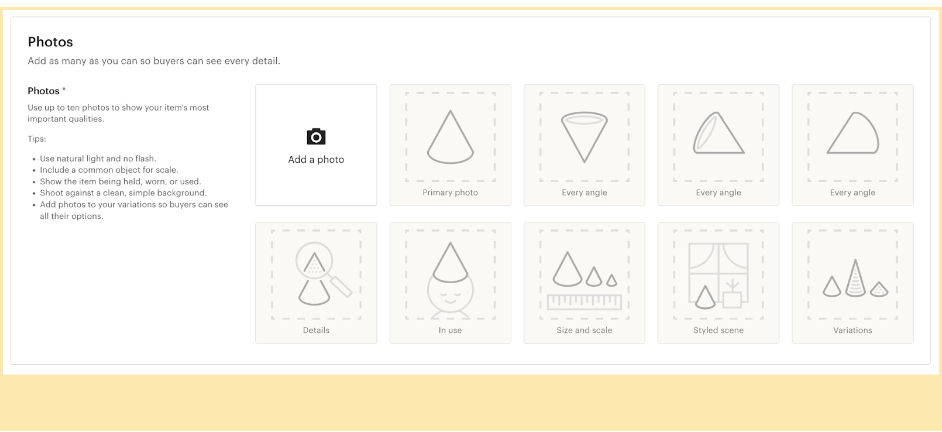Pick the Size and scale placeholder
This screenshot has width=942, height=432.
click(x=585, y=283)
